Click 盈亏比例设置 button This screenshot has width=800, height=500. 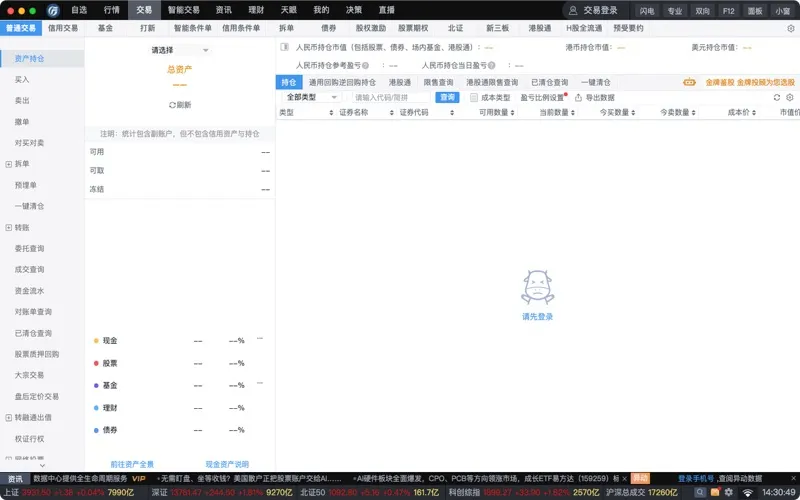point(542,97)
